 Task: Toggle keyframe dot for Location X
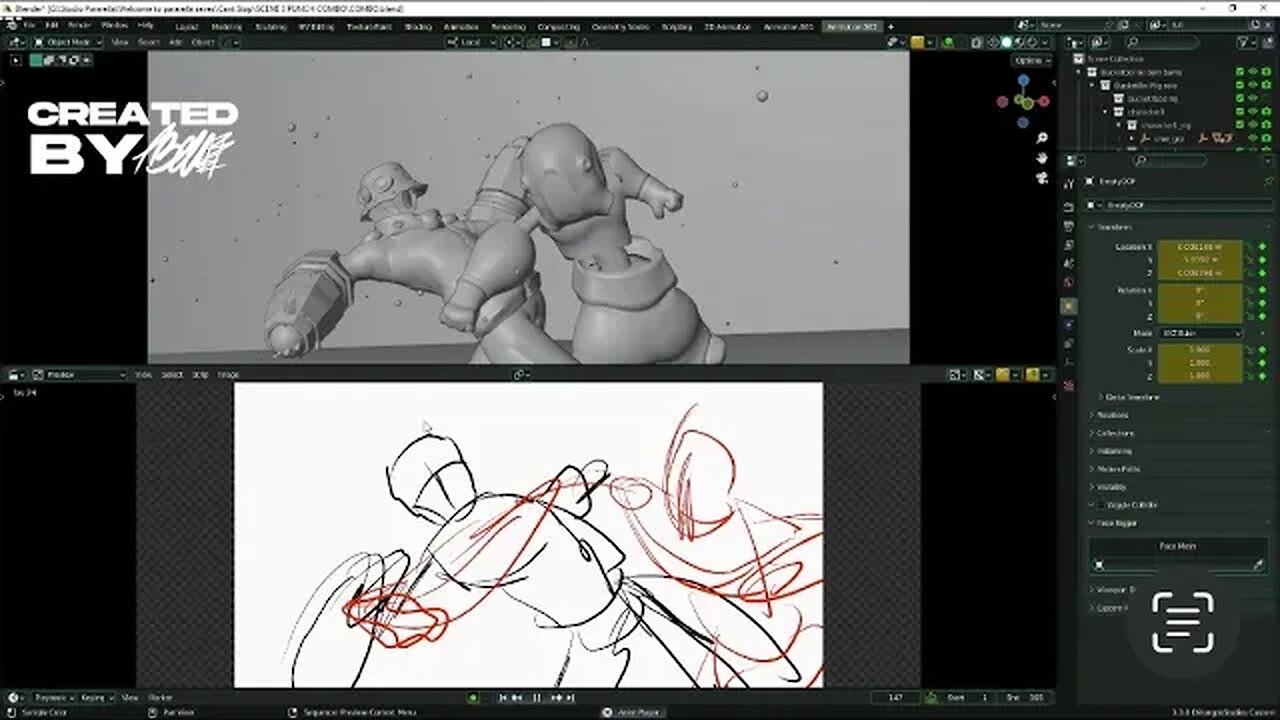pos(1262,246)
